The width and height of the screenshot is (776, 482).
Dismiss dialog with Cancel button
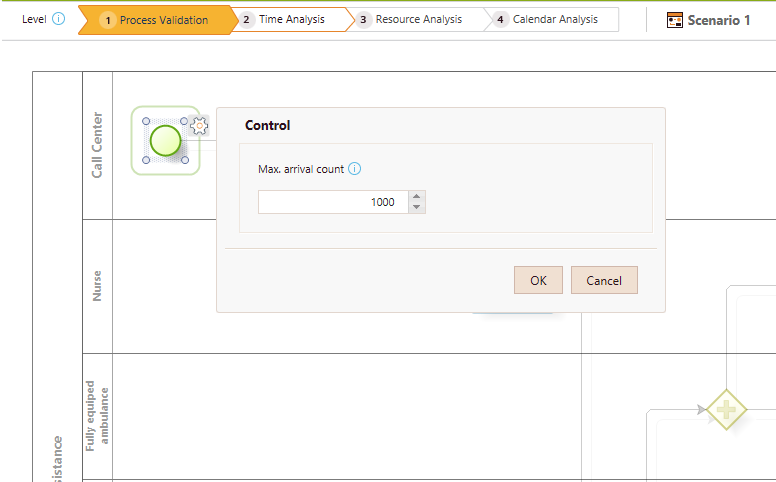pos(604,280)
